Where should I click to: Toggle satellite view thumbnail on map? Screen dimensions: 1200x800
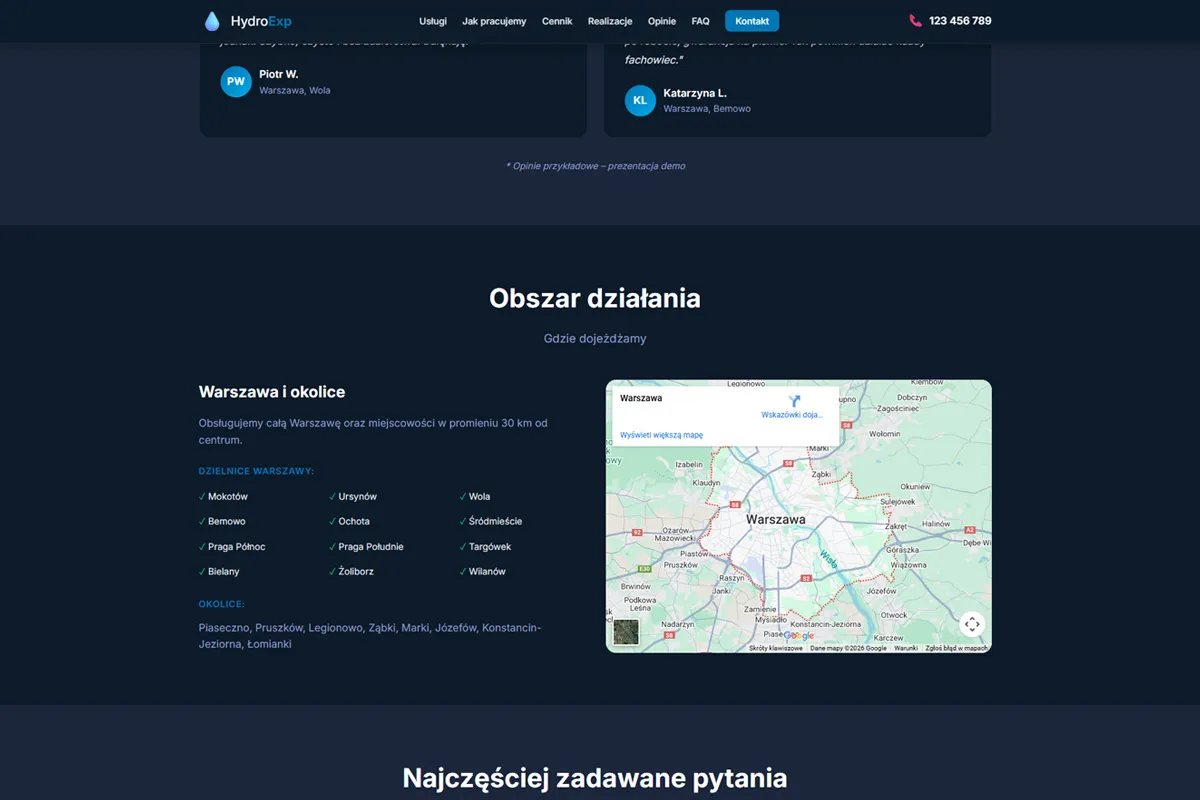[626, 632]
